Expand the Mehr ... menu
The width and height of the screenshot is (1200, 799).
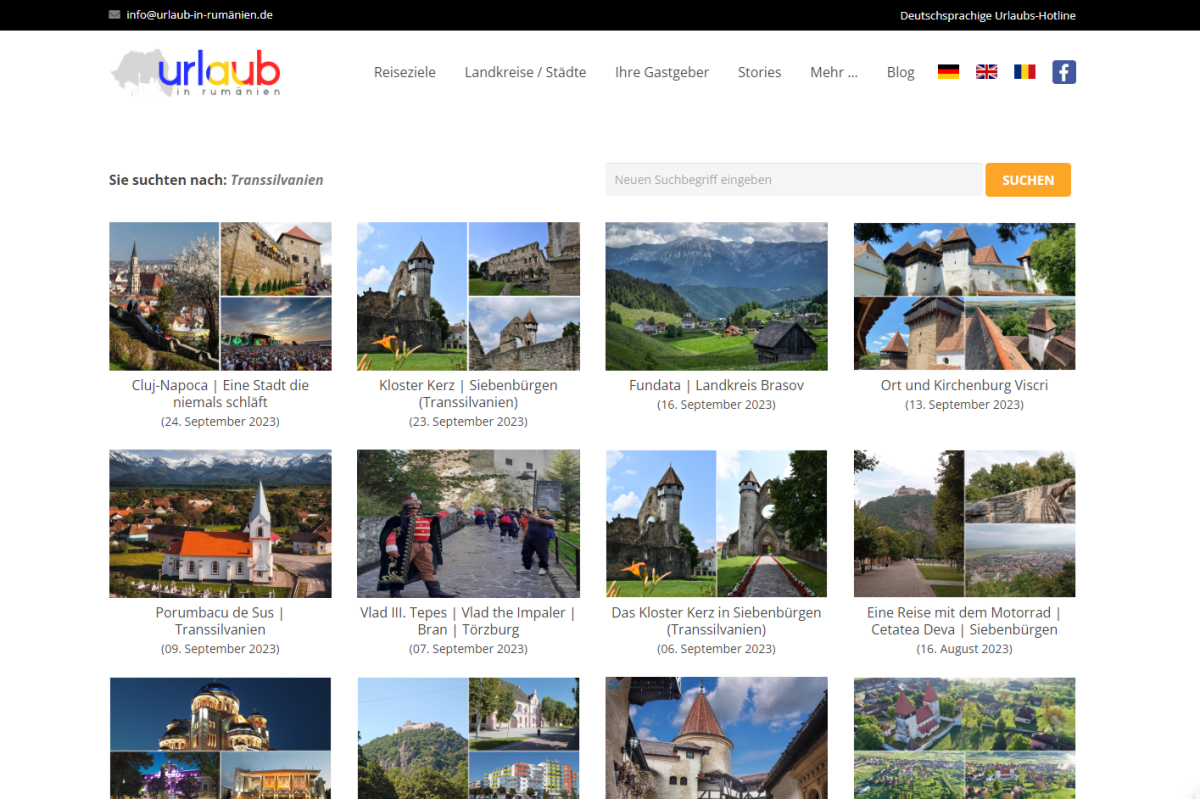point(833,72)
